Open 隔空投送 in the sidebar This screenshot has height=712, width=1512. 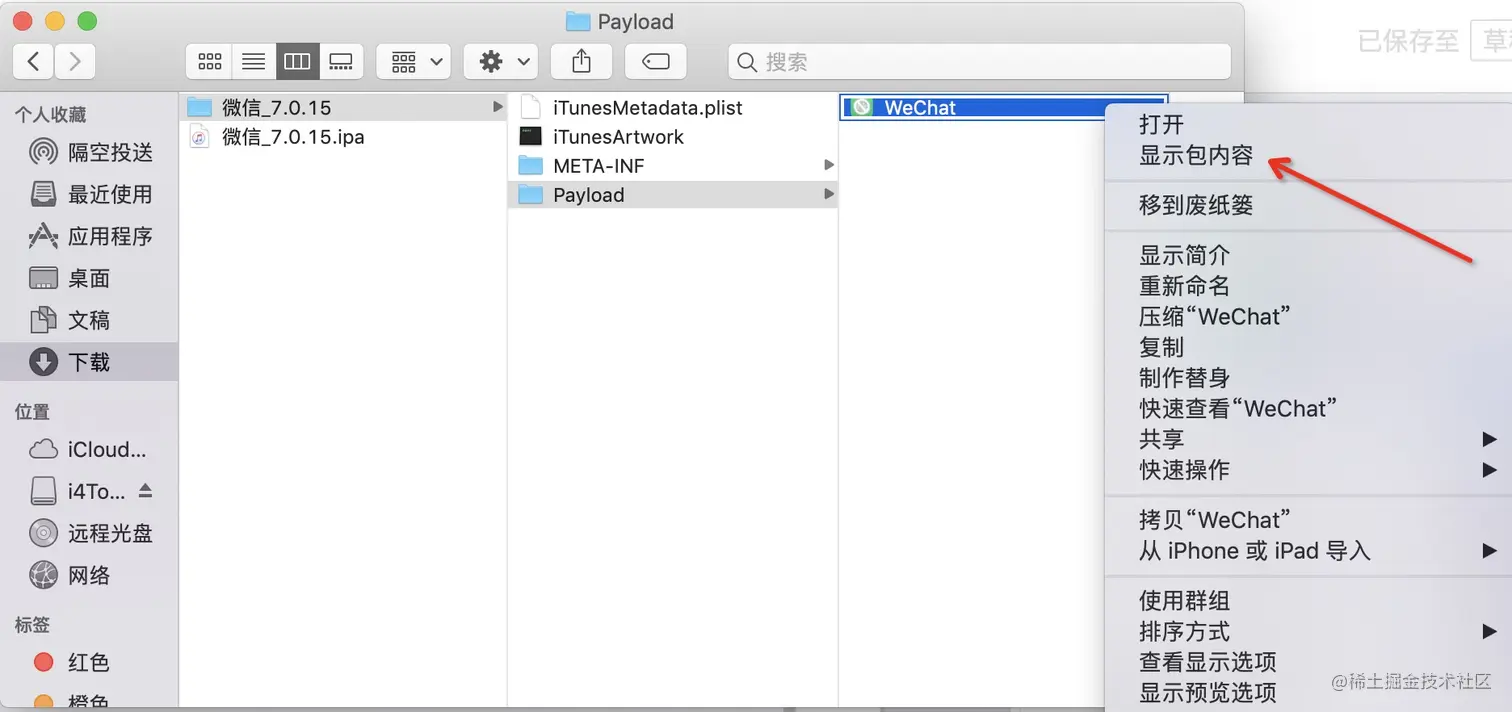[90, 152]
